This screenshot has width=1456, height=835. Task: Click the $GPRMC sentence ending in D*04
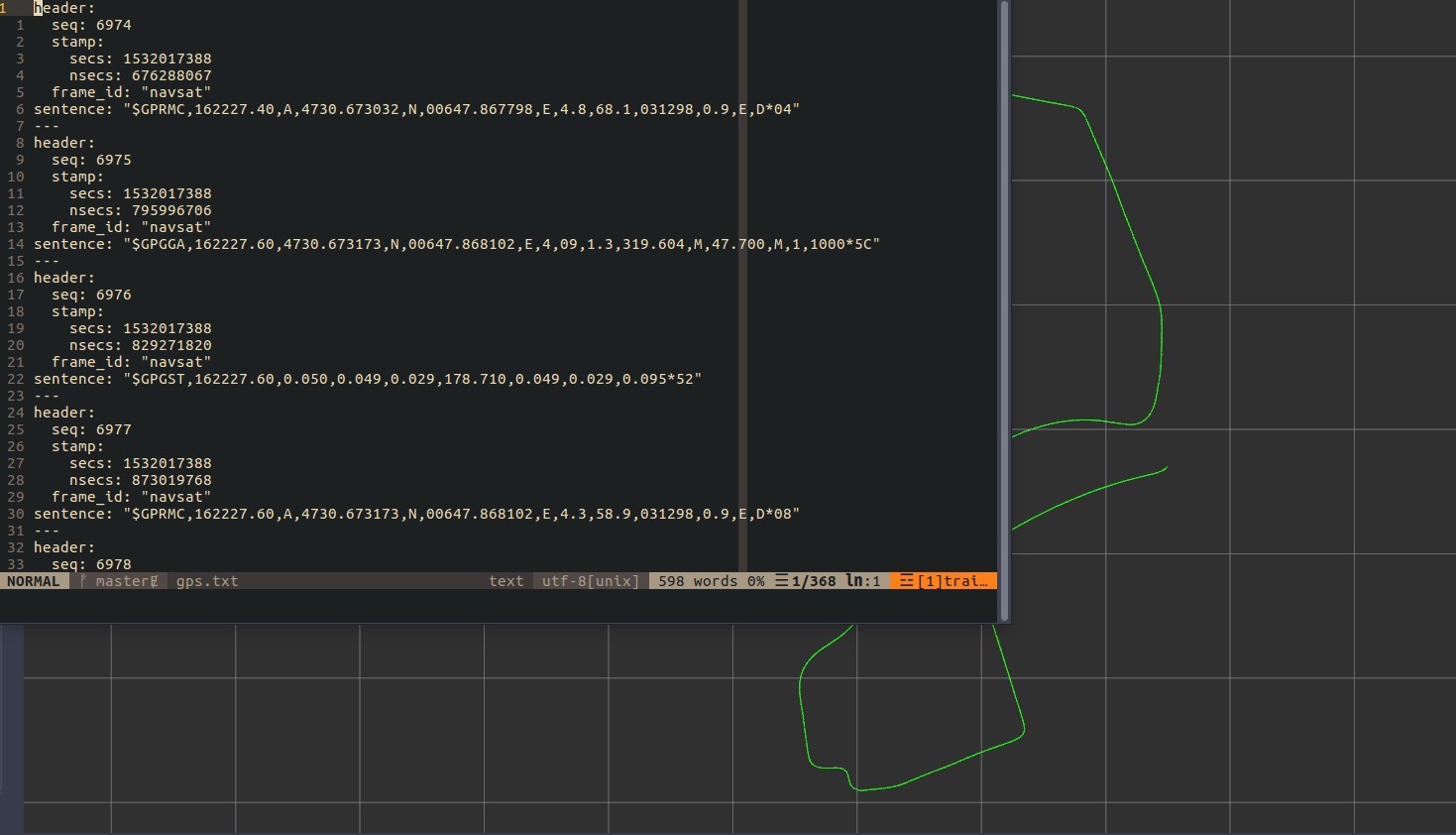pos(416,109)
